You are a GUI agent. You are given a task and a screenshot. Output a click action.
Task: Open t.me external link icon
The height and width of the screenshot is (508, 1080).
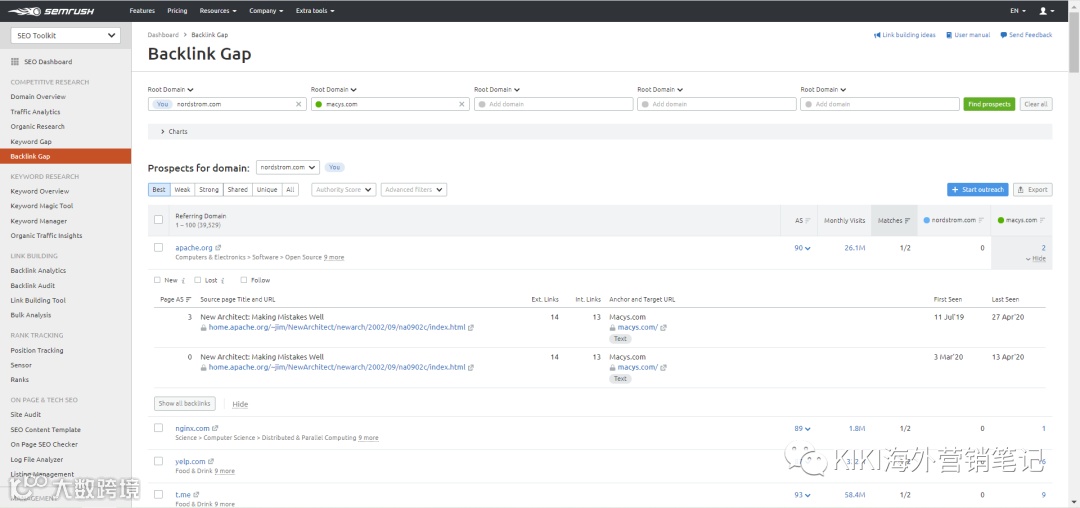[x=196, y=494]
